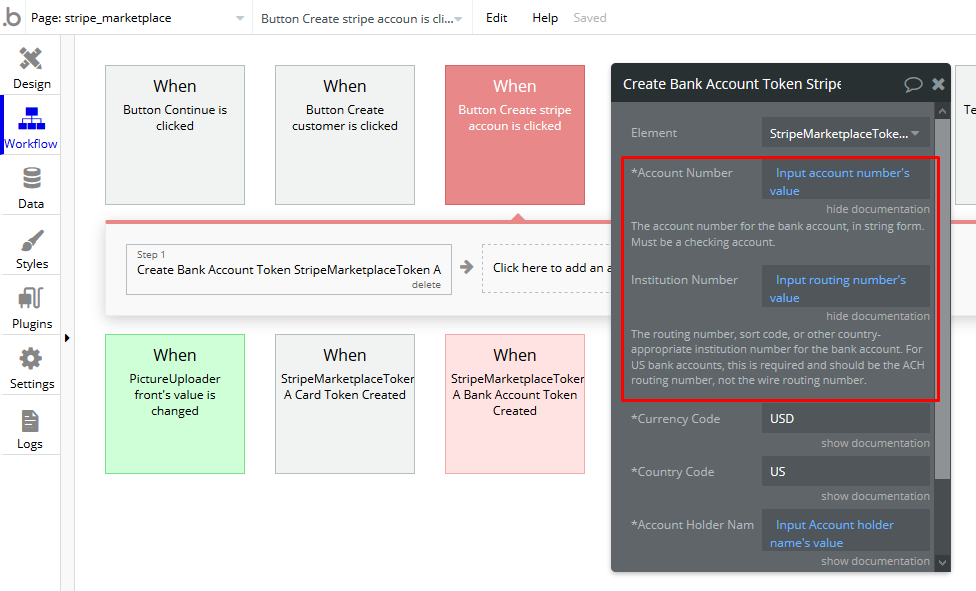Edit the Account Holder Name dynamic value
The width and height of the screenshot is (976, 591).
tap(845, 531)
